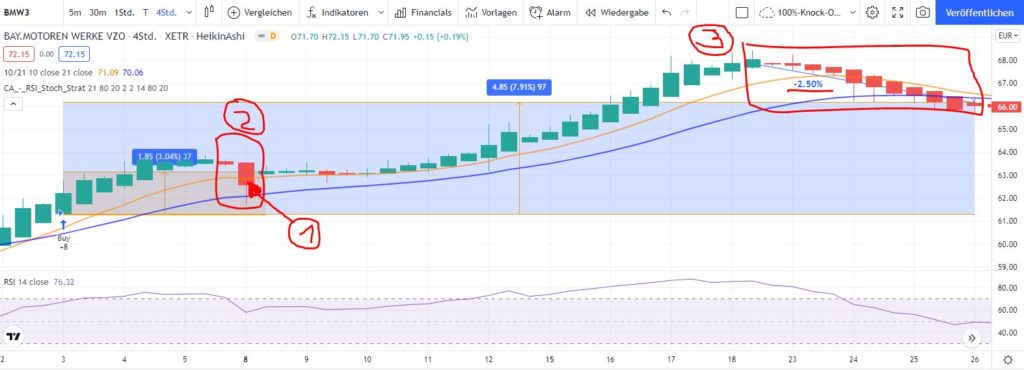The height and width of the screenshot is (370, 1024).
Task: Click the blue 72.15 buy price button
Action: [x=73, y=55]
